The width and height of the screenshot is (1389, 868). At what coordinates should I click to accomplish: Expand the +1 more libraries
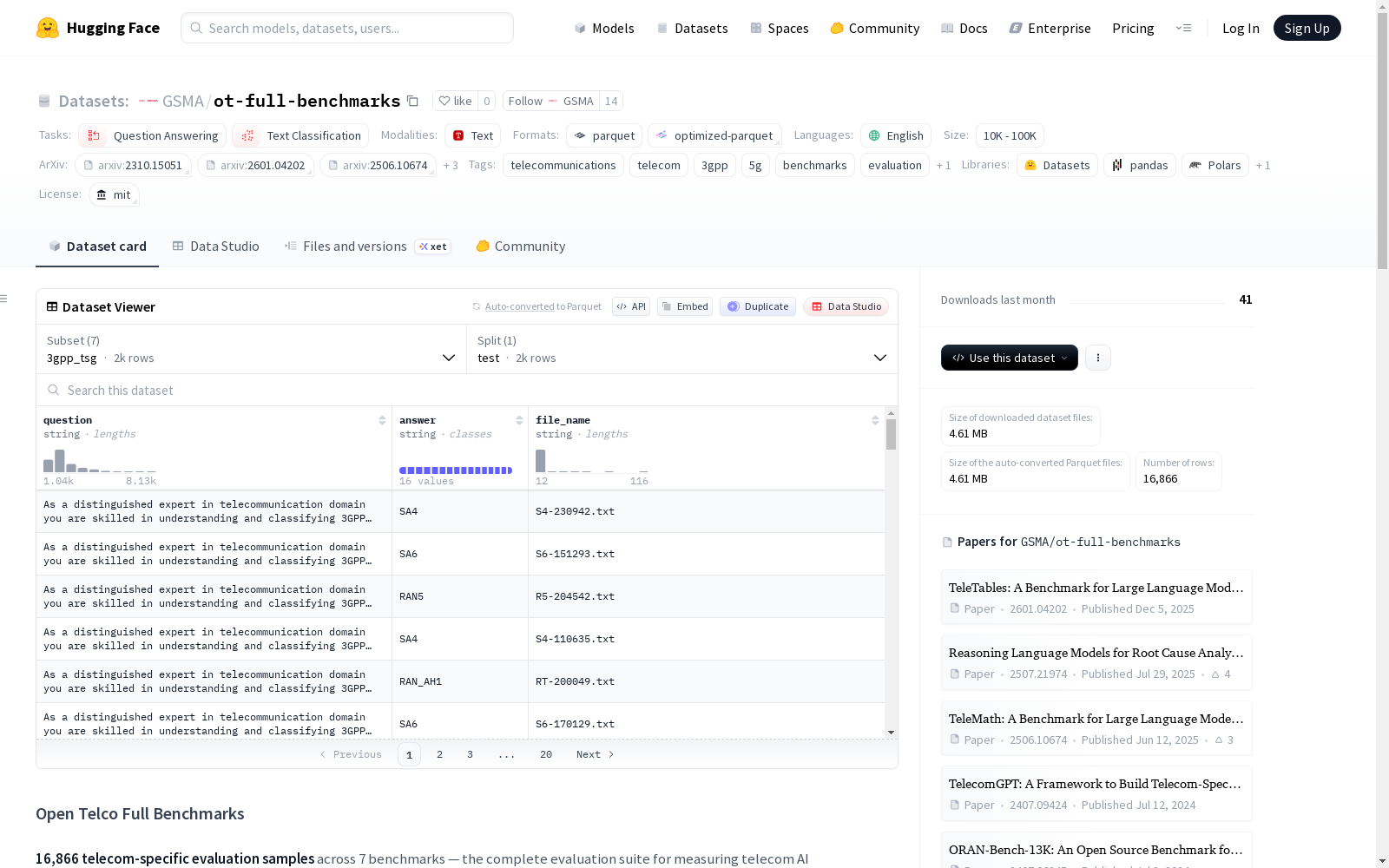click(x=1263, y=165)
